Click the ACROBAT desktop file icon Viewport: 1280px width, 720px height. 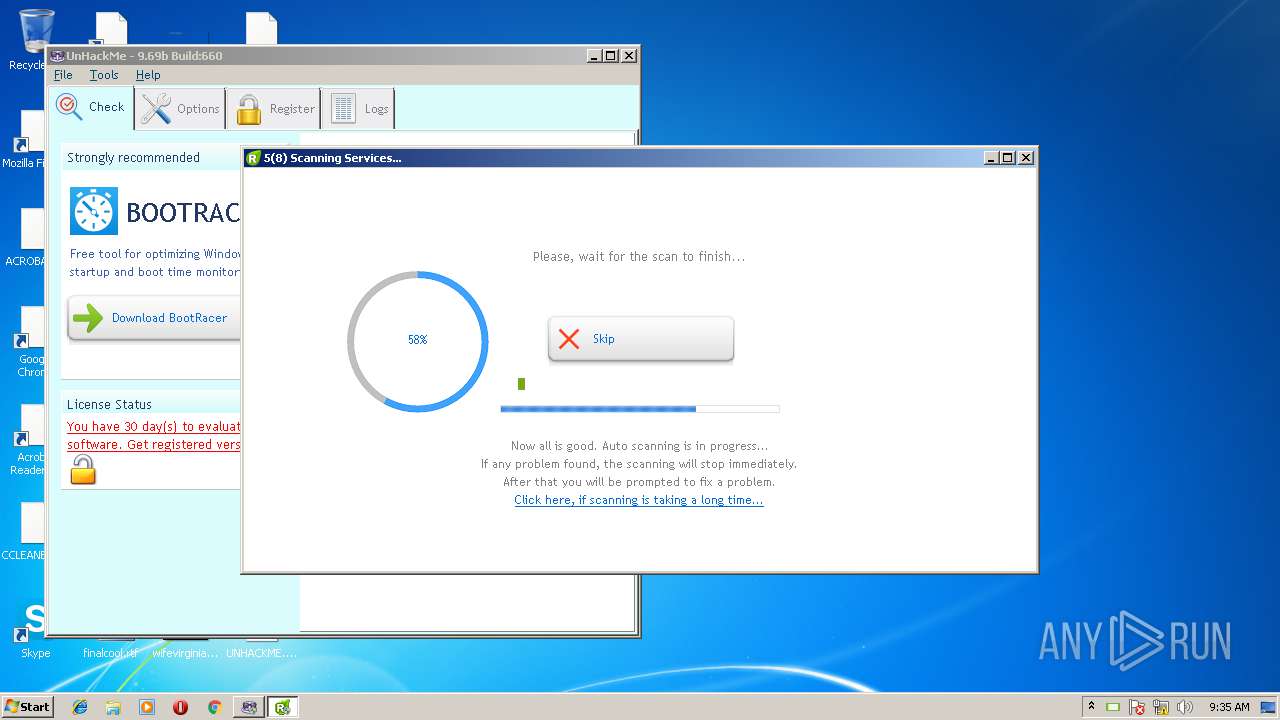pos(26,238)
